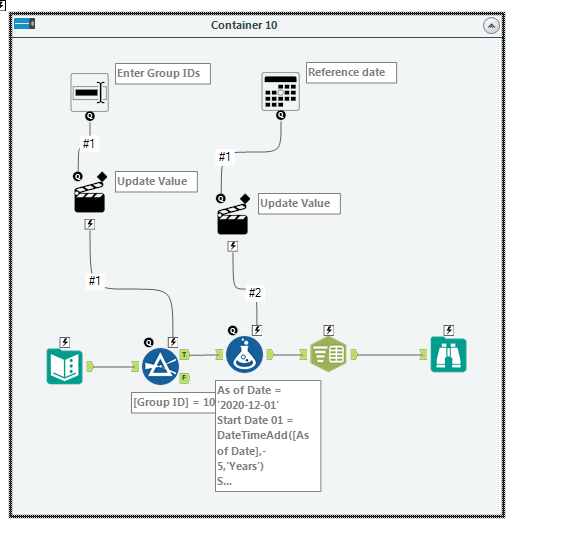Image resolution: width=572 pixels, height=554 pixels.
Task: Select the 'Update Value' annotation by the left Action
Action: click(x=156, y=182)
